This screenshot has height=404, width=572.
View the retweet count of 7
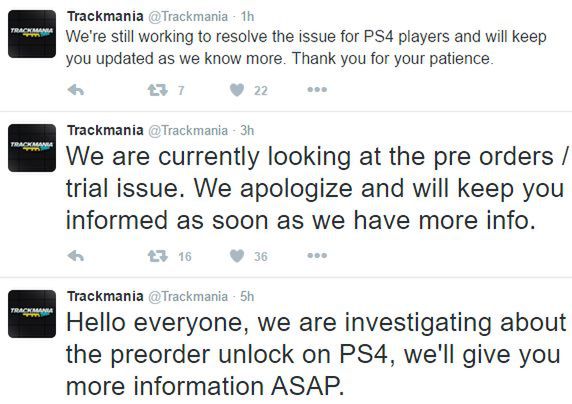181,90
